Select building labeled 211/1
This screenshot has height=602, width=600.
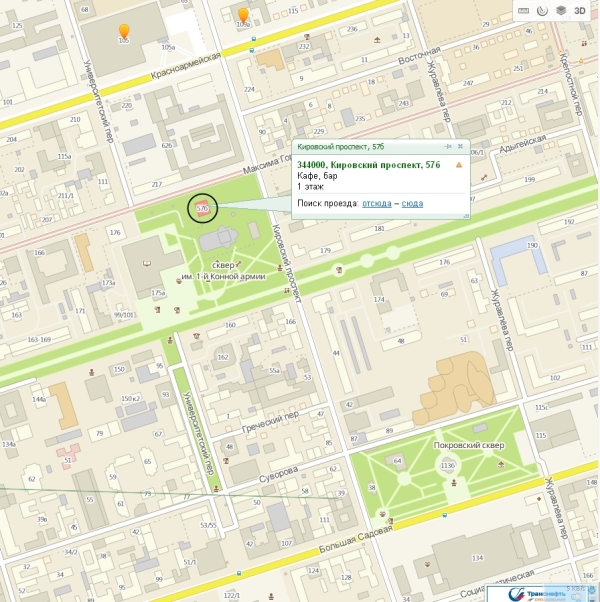point(65,196)
